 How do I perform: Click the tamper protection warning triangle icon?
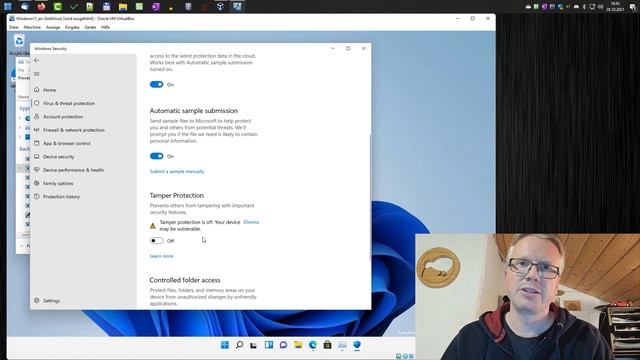point(153,225)
